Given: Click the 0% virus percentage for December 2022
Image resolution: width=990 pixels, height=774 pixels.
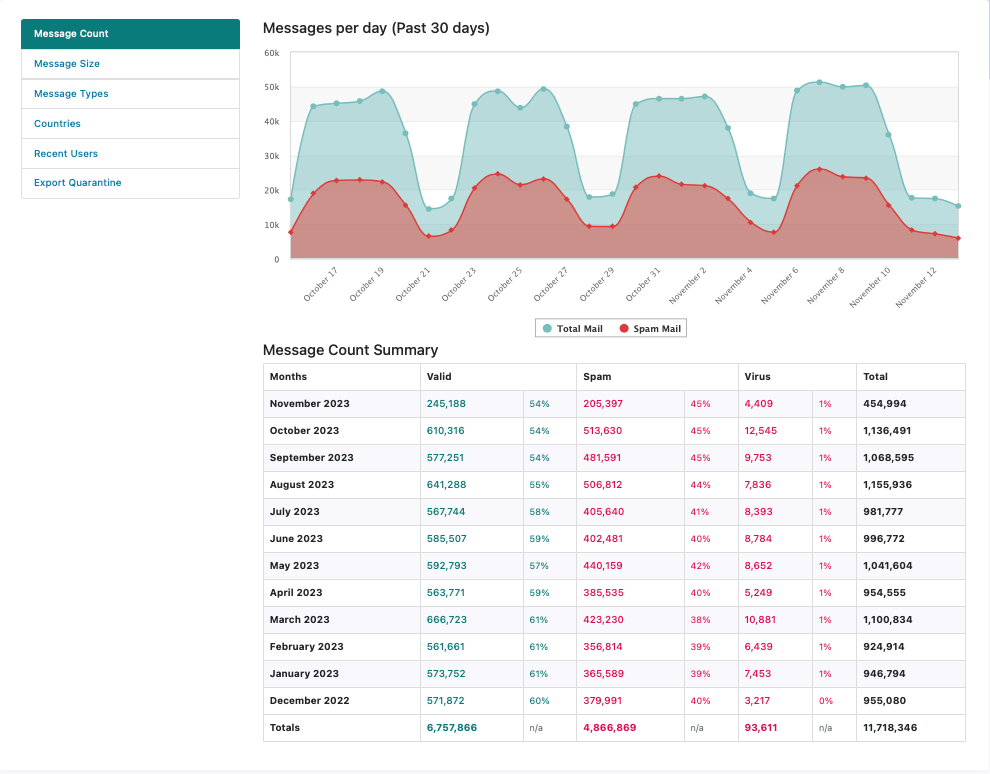Looking at the screenshot, I should click(x=826, y=701).
